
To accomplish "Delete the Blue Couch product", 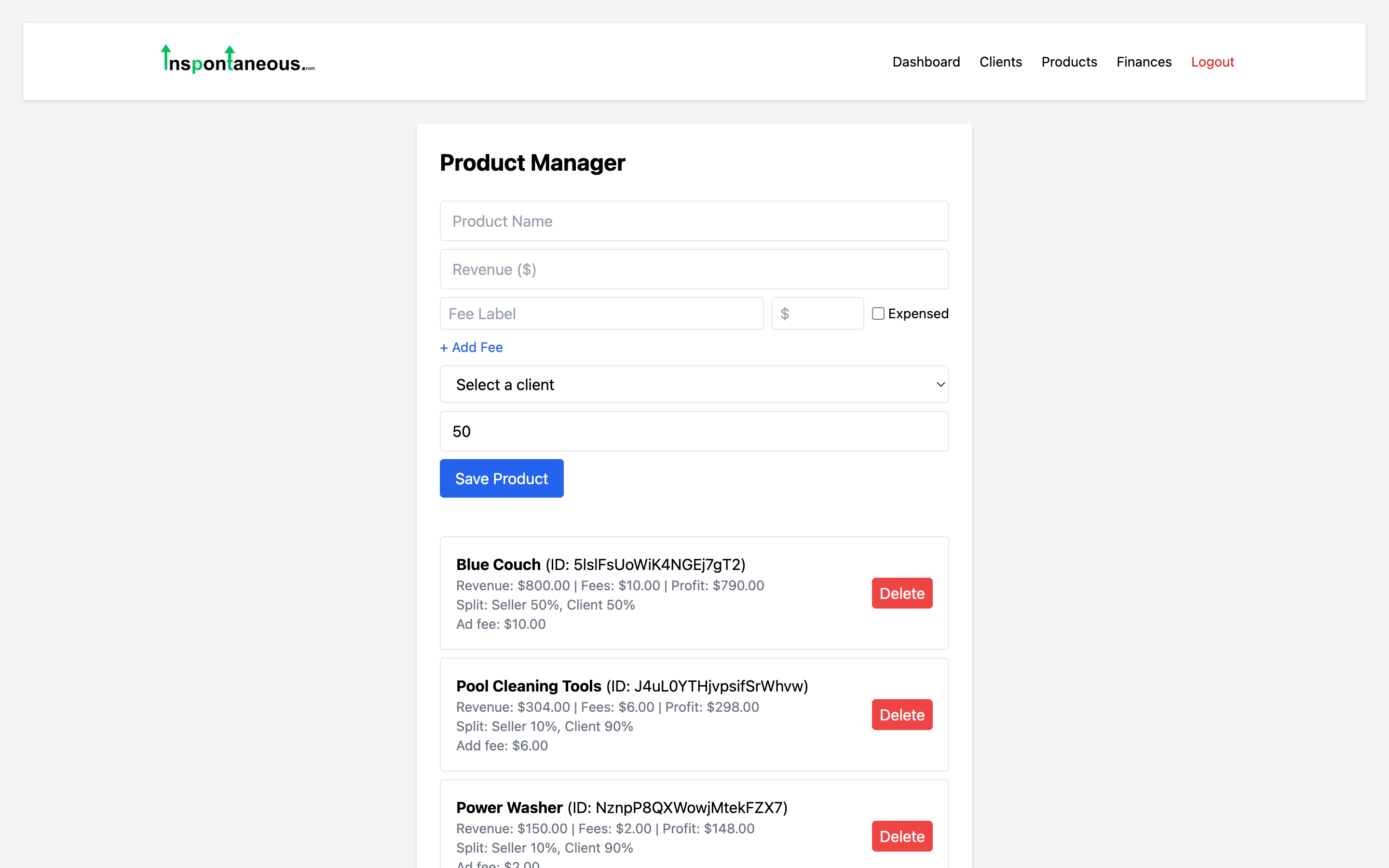I will (901, 593).
